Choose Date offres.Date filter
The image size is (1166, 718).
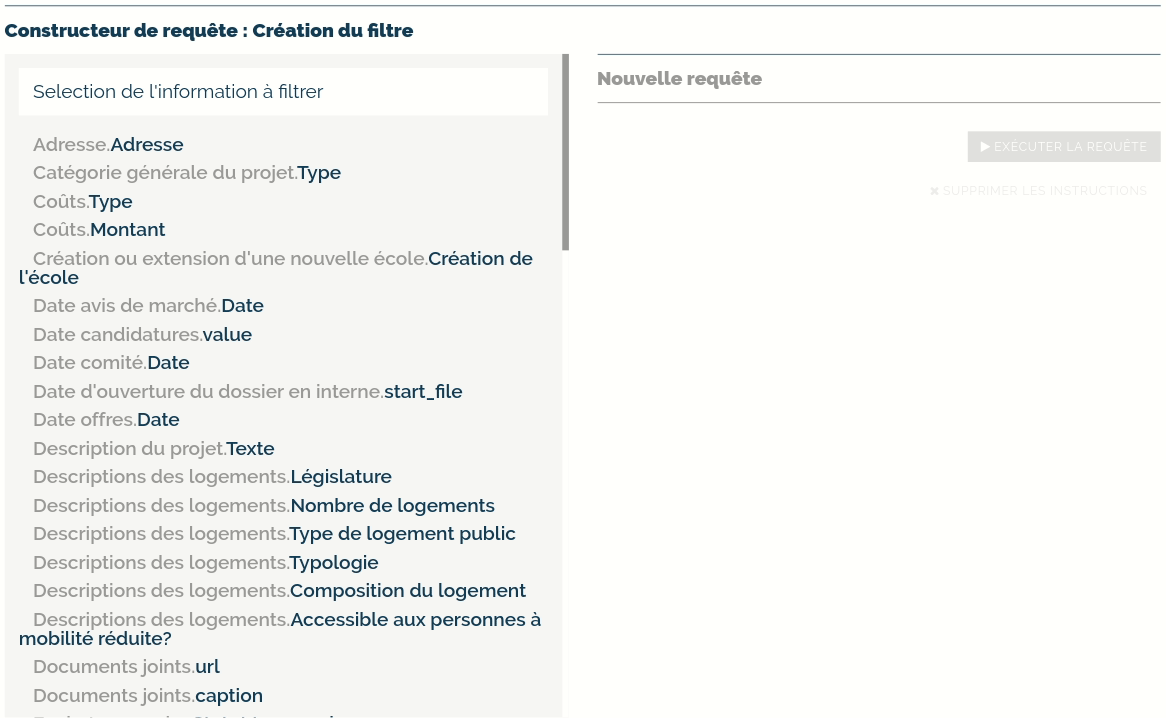pos(106,420)
